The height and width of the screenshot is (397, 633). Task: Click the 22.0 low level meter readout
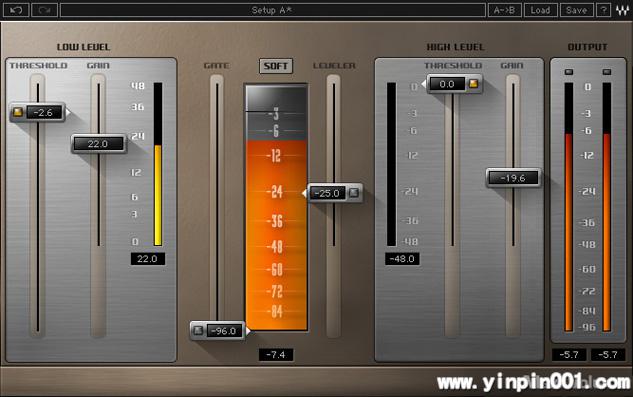point(148,259)
